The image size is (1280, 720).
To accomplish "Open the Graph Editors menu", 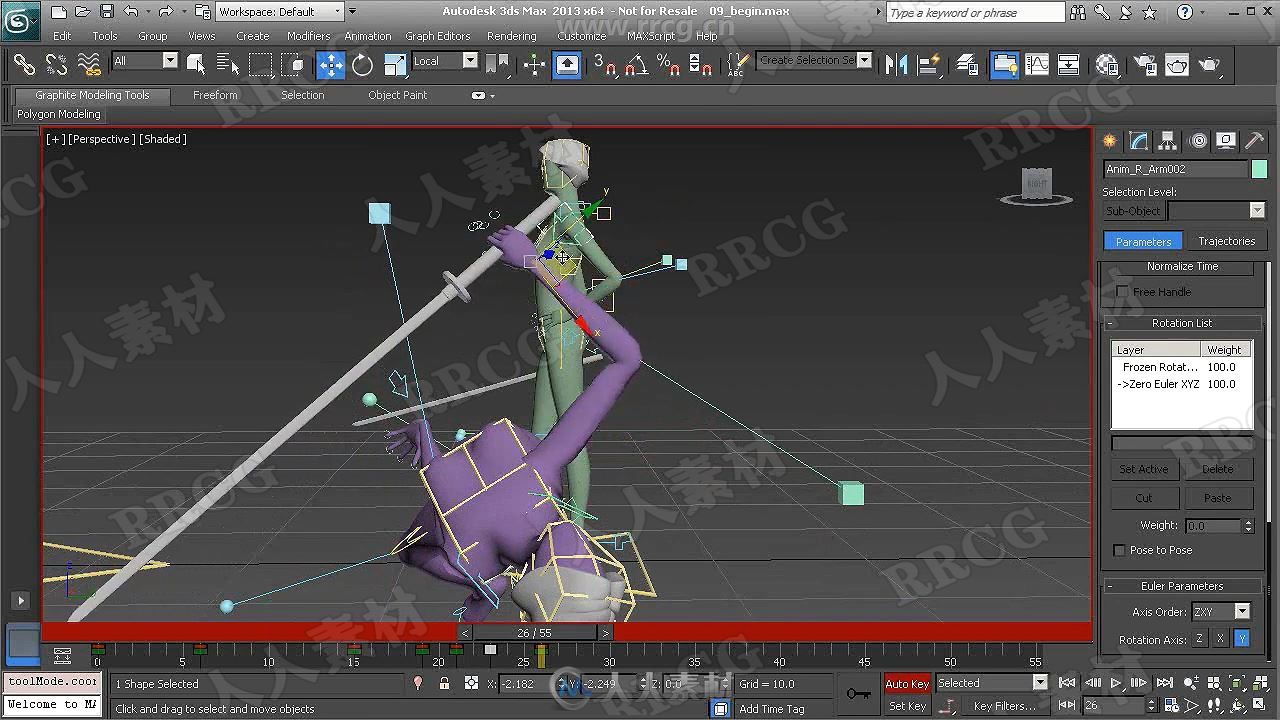I will 438,36.
